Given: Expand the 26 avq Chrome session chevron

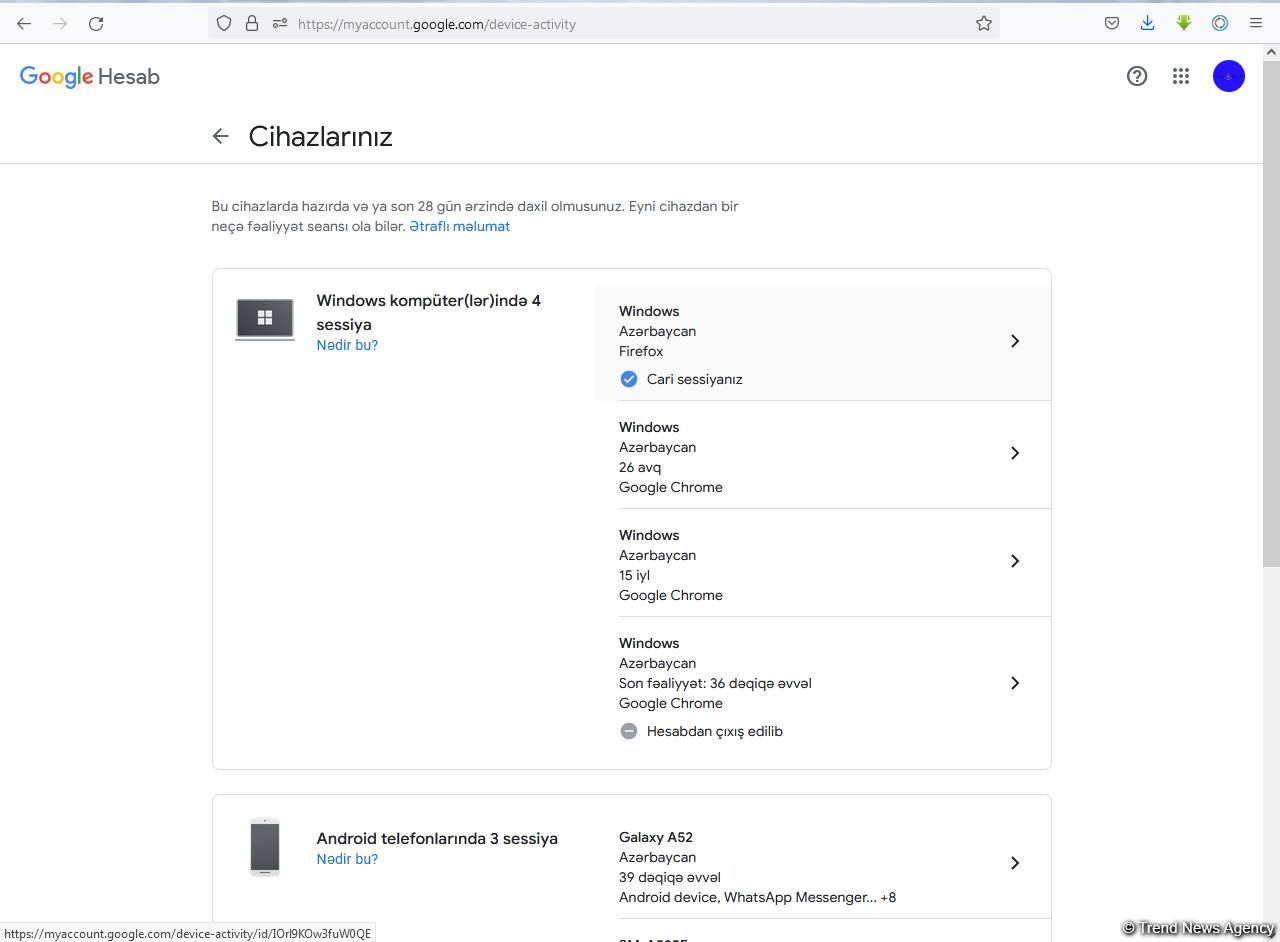Looking at the screenshot, I should (1015, 453).
